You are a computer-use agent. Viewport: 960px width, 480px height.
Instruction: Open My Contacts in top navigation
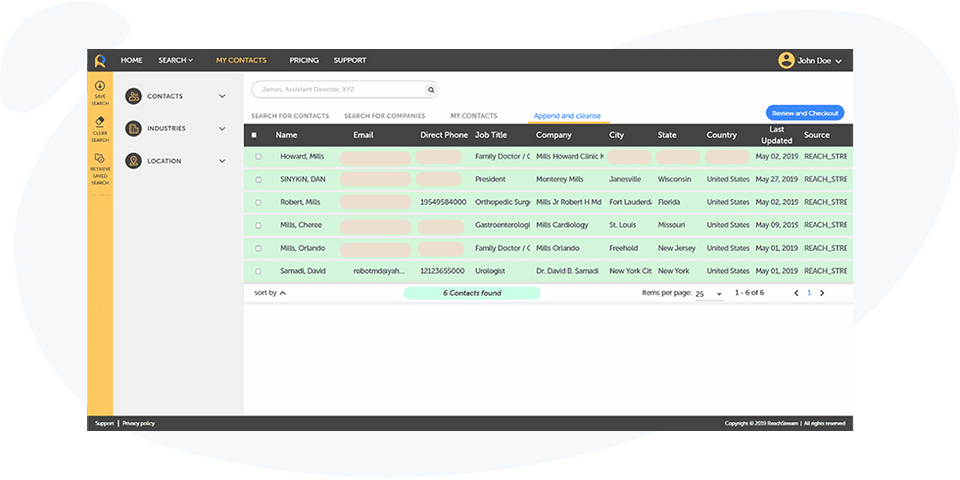241,60
